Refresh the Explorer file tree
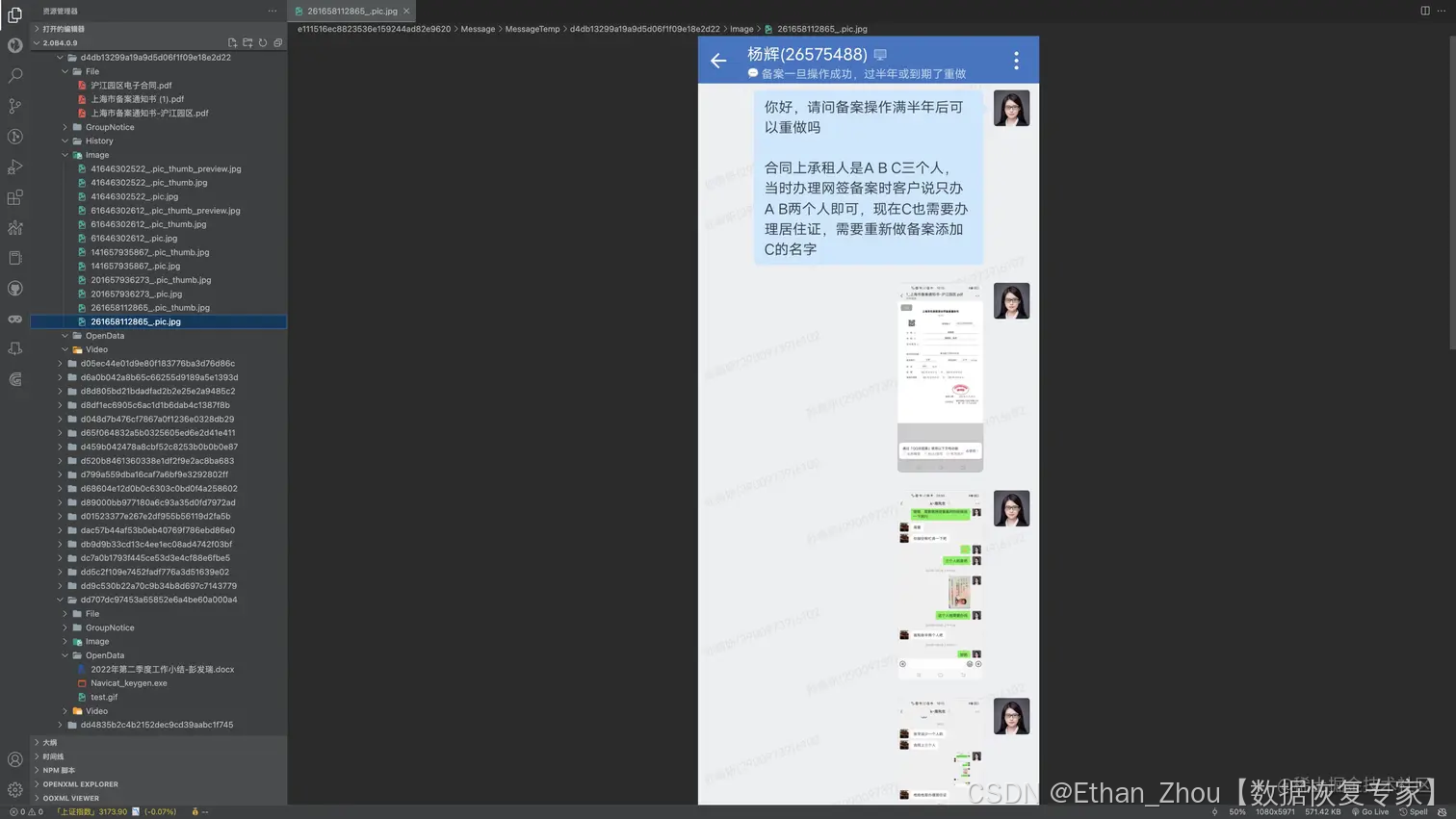 263,42
